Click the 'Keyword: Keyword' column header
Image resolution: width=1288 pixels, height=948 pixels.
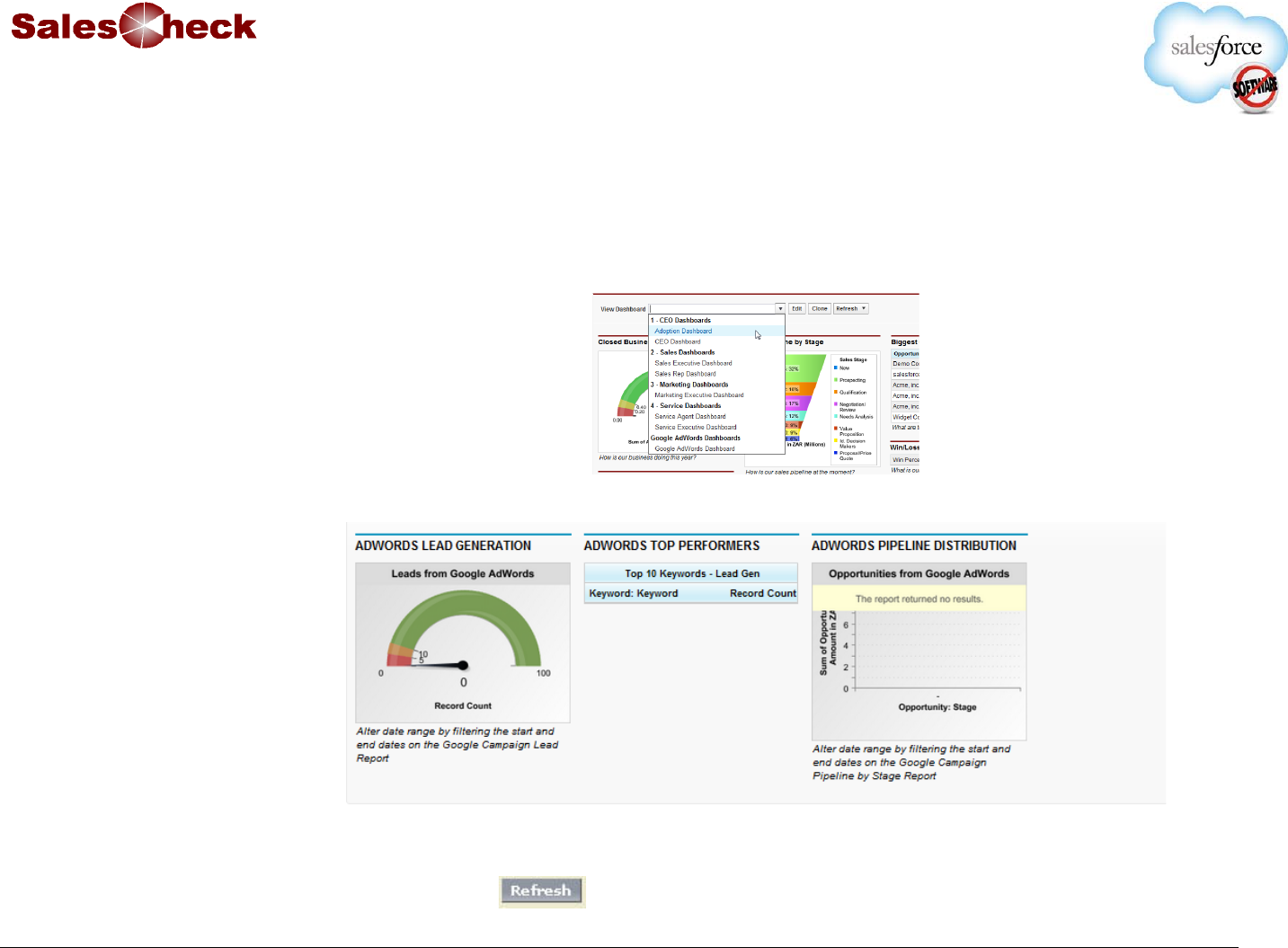tap(634, 593)
